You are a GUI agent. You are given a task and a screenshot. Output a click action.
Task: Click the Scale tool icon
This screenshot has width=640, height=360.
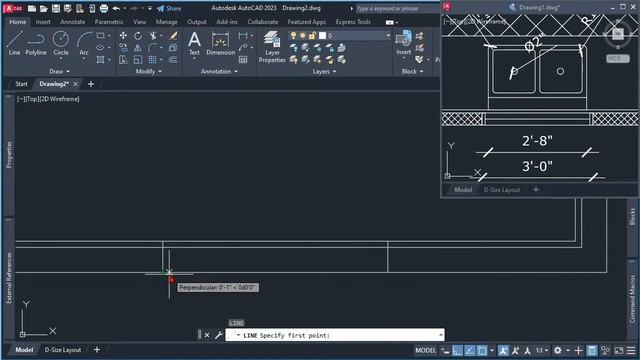coord(138,60)
